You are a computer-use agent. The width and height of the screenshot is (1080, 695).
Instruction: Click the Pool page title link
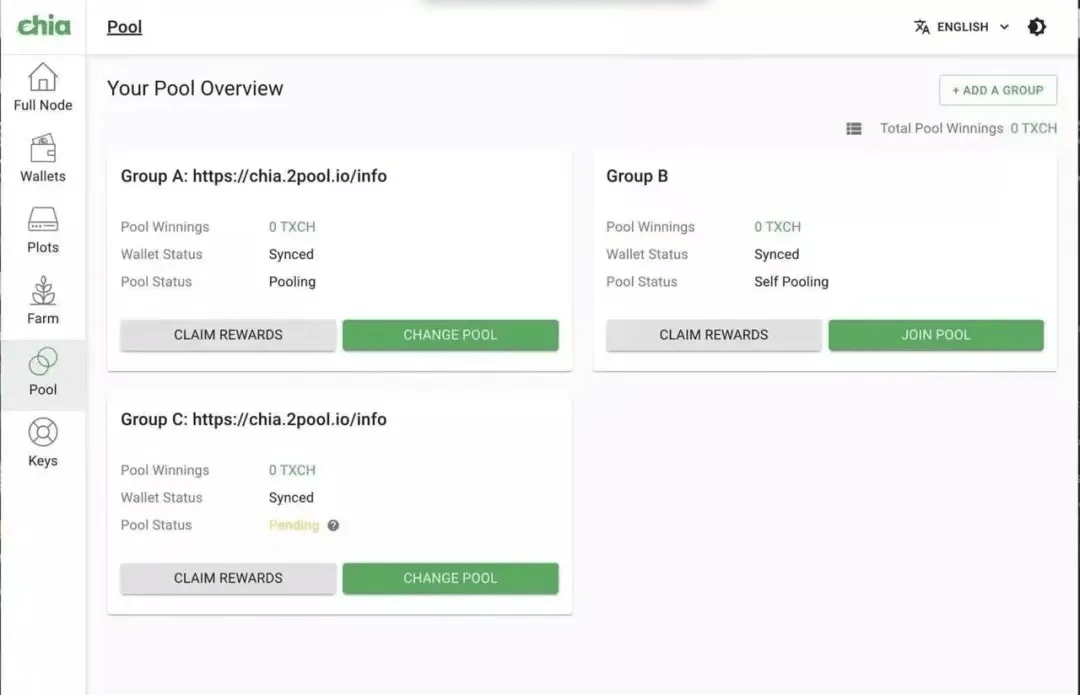click(x=124, y=27)
